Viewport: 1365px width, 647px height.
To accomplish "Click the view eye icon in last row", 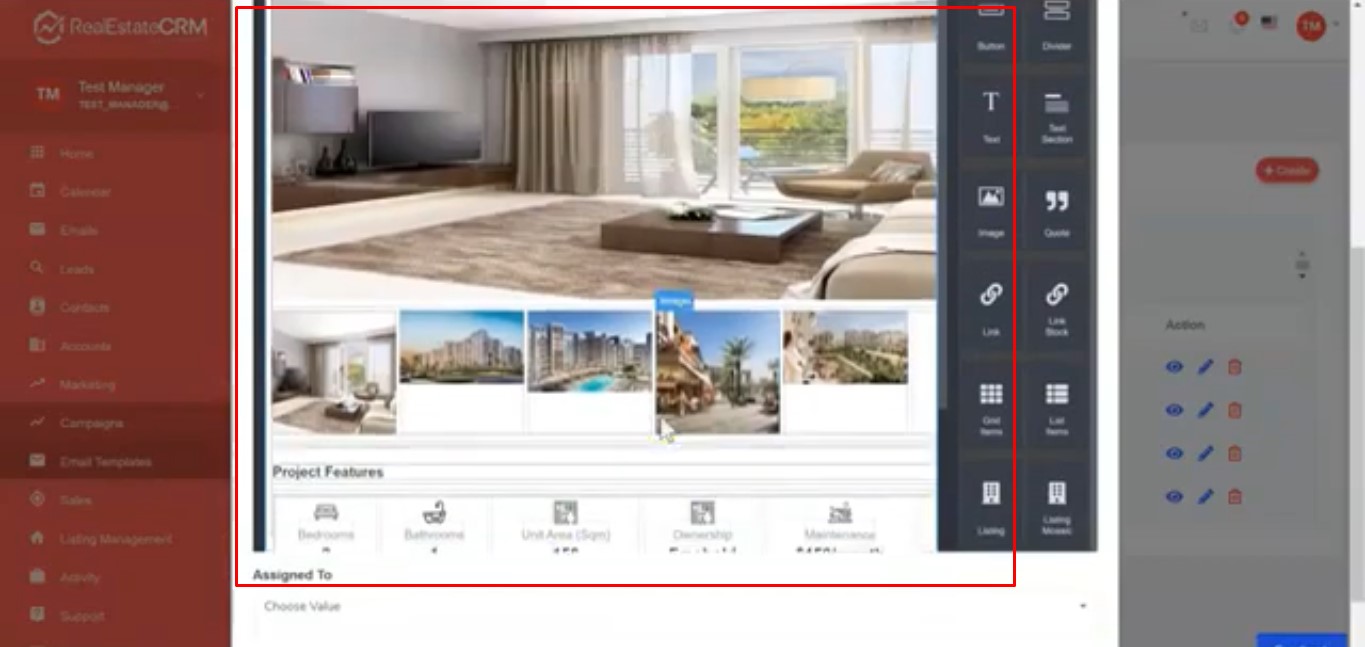I will coord(1174,497).
